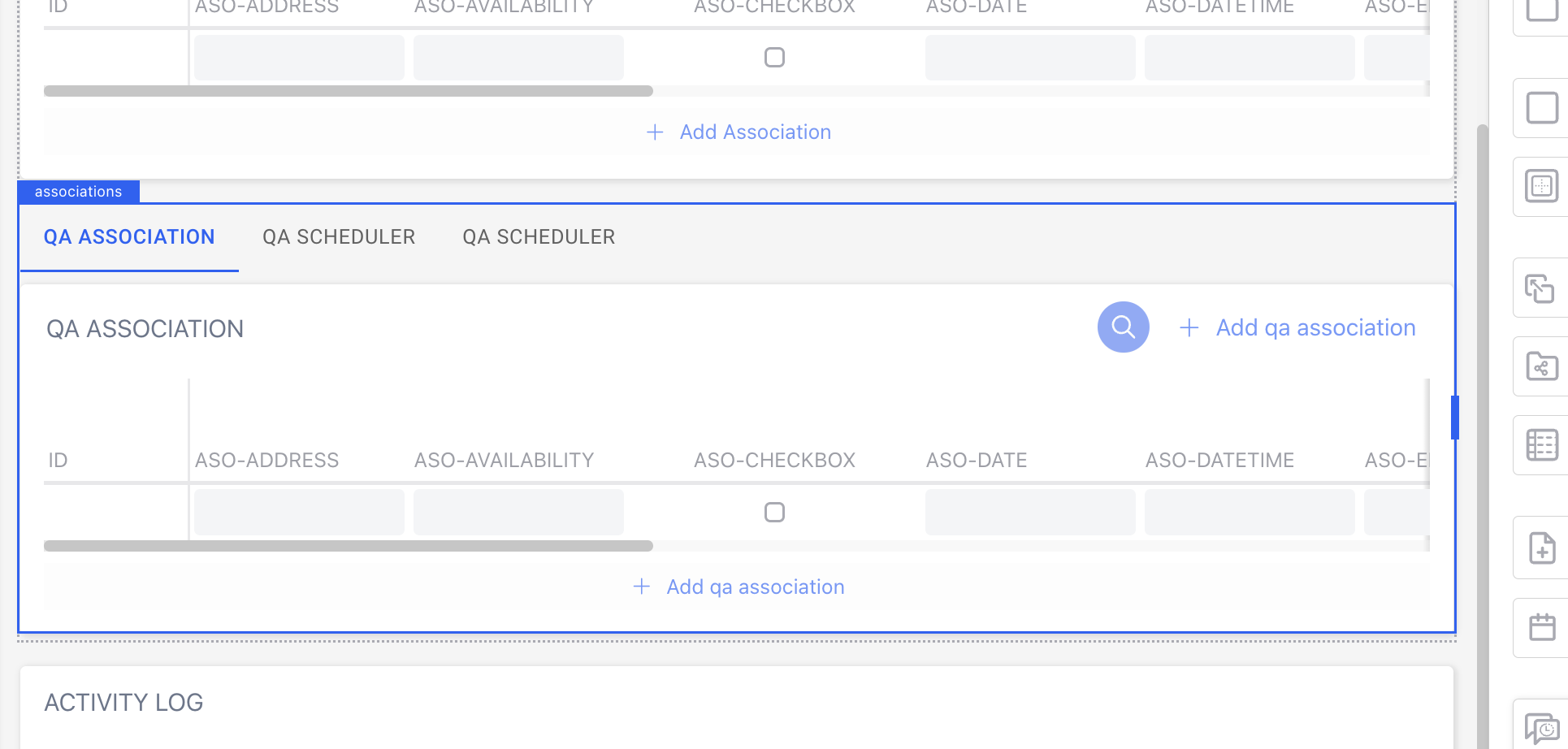Open the second QA SCHEDULER tab
The width and height of the screenshot is (1568, 749).
coord(539,237)
